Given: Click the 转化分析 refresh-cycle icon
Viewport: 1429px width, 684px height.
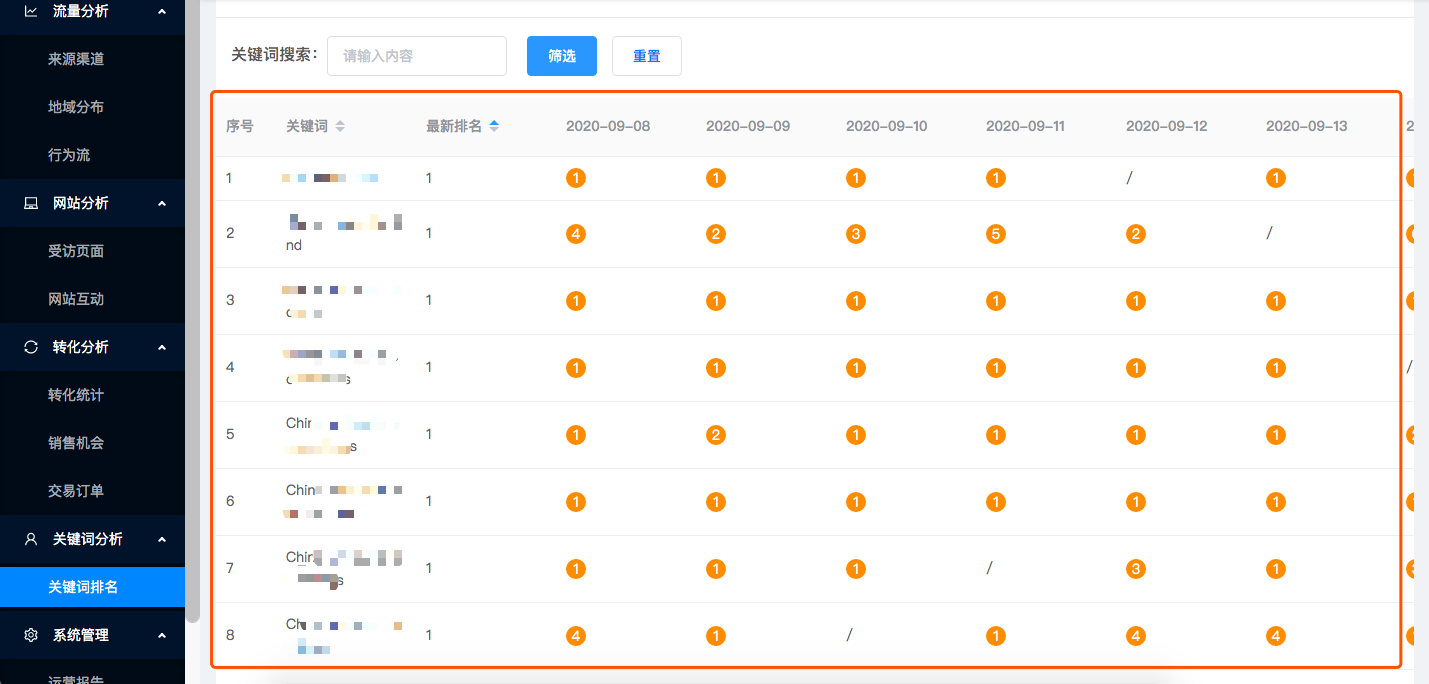Looking at the screenshot, I should [31, 347].
